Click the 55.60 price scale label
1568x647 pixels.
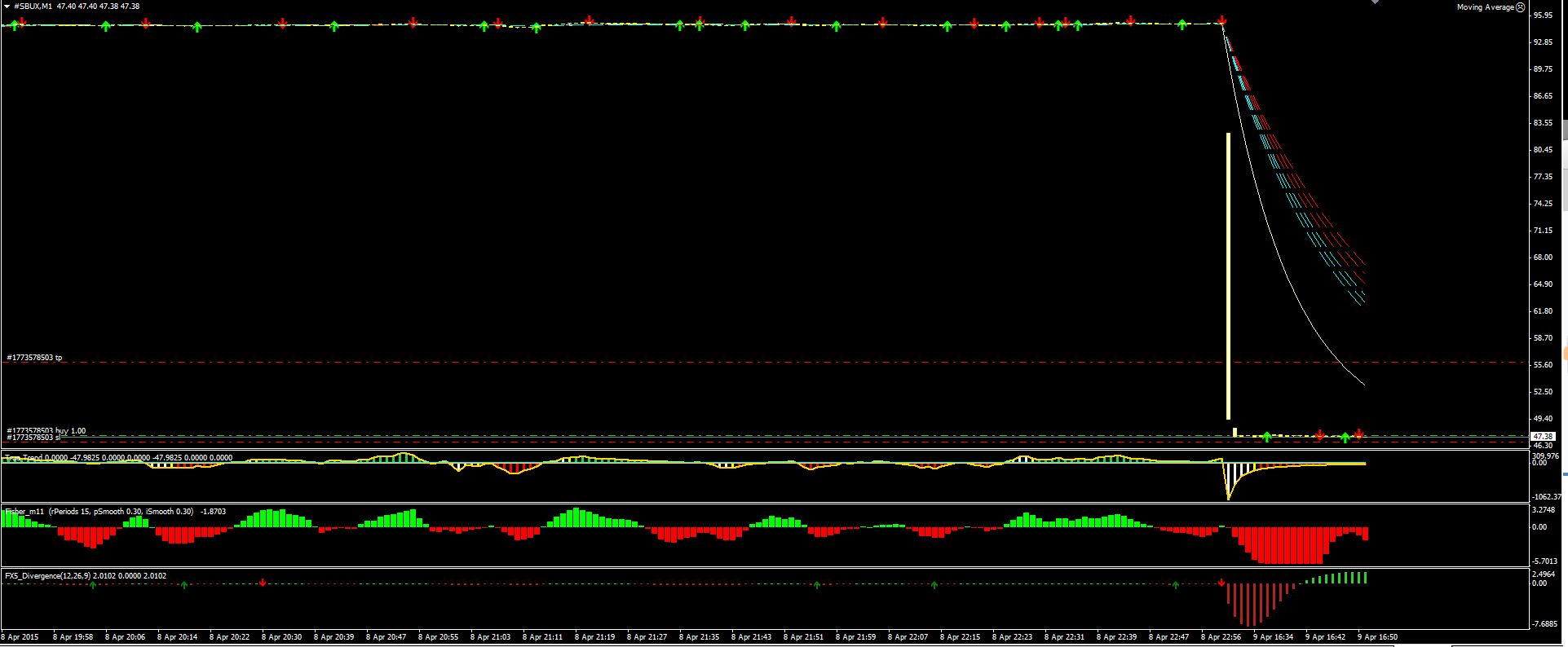point(1542,365)
